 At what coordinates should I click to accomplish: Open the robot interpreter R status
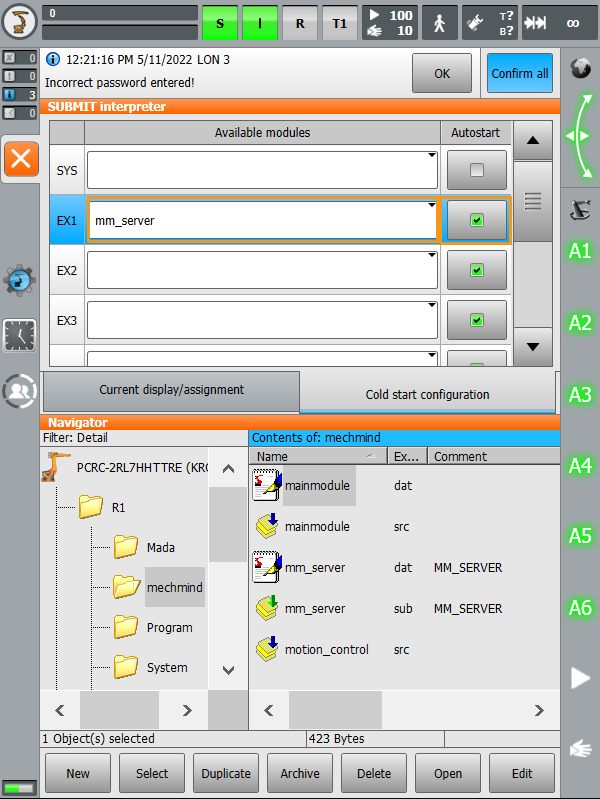pos(300,23)
